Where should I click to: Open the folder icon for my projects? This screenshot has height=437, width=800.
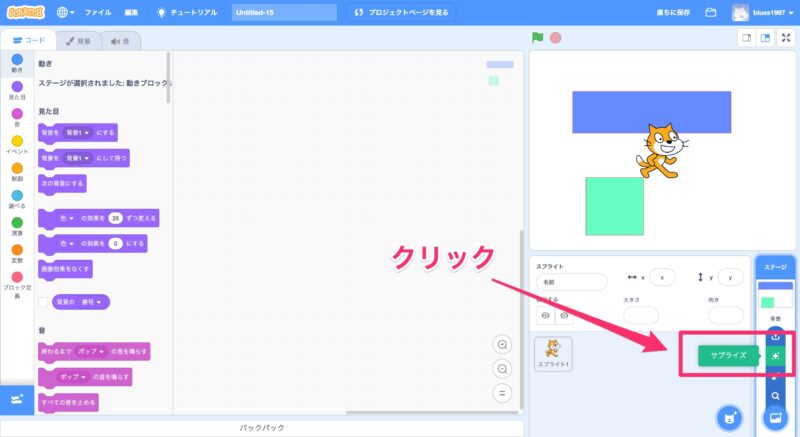[711, 13]
